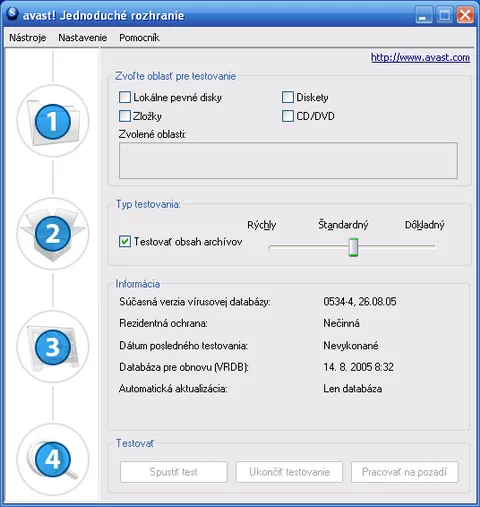Click the Zvolené oblasti list box
480x507 pixels.
coord(288,161)
